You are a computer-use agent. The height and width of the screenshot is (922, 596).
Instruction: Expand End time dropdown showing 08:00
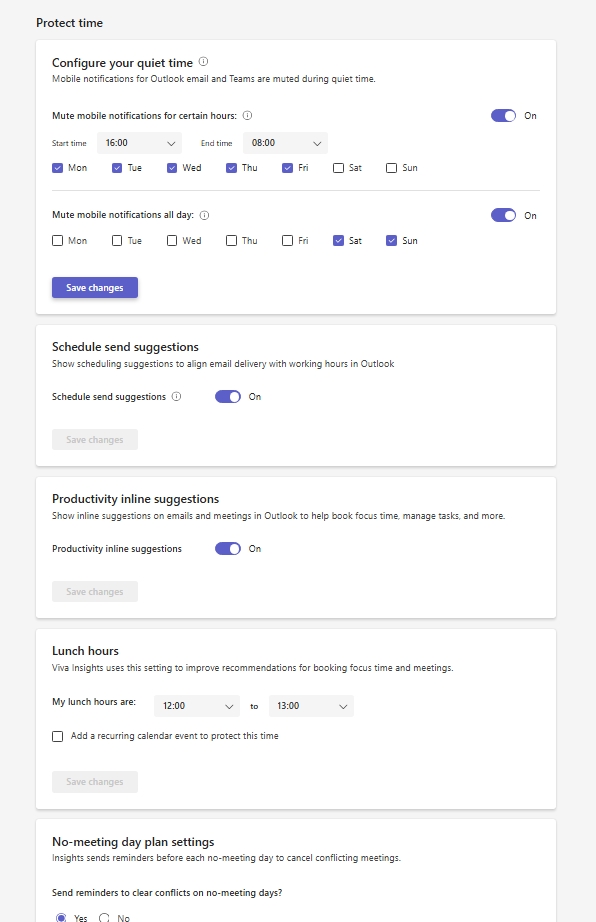[285, 143]
